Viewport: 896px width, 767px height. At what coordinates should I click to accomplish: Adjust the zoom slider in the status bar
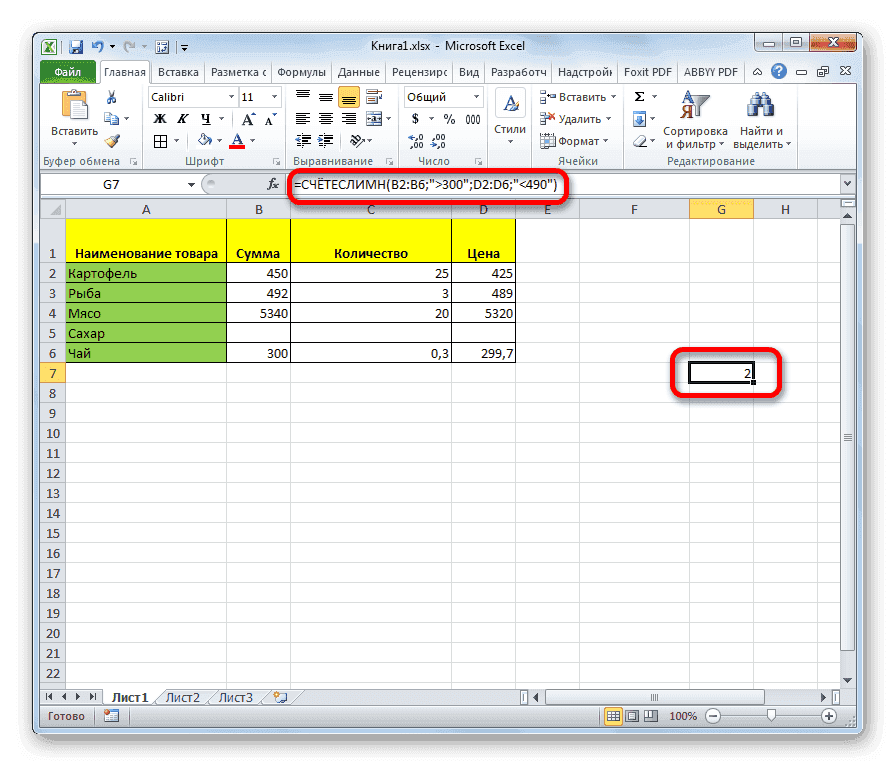click(x=770, y=716)
